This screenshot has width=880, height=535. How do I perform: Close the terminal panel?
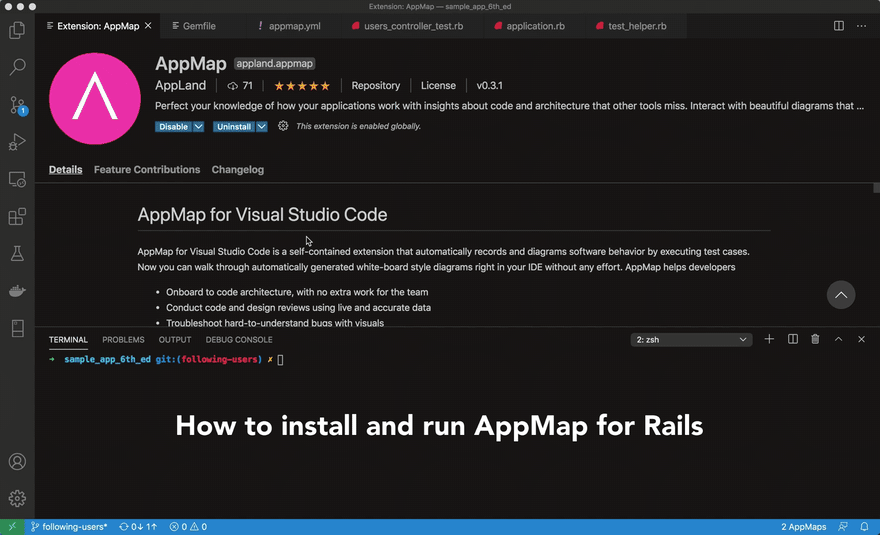(861, 339)
